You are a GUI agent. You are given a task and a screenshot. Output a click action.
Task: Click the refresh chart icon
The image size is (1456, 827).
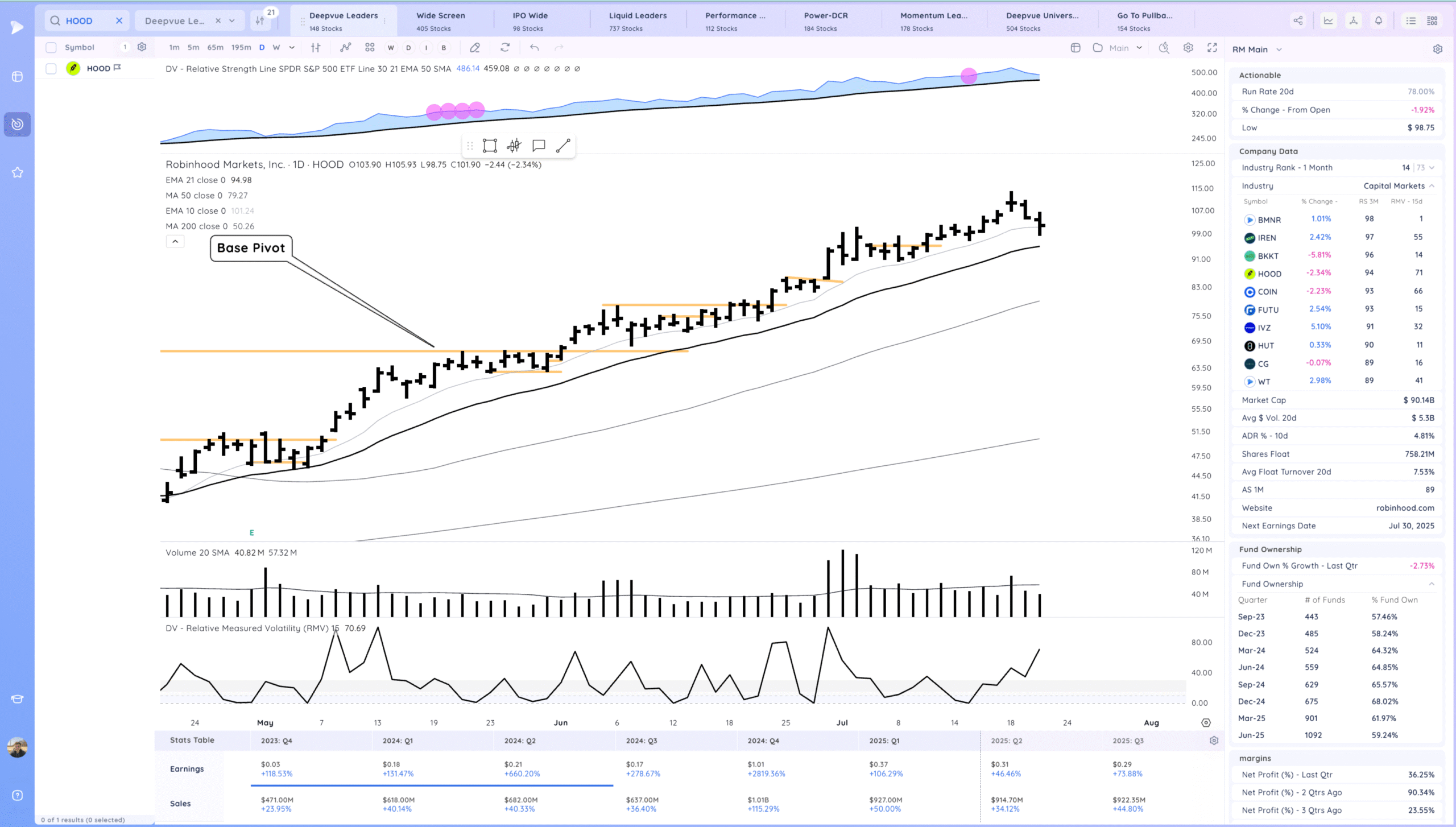click(x=504, y=48)
